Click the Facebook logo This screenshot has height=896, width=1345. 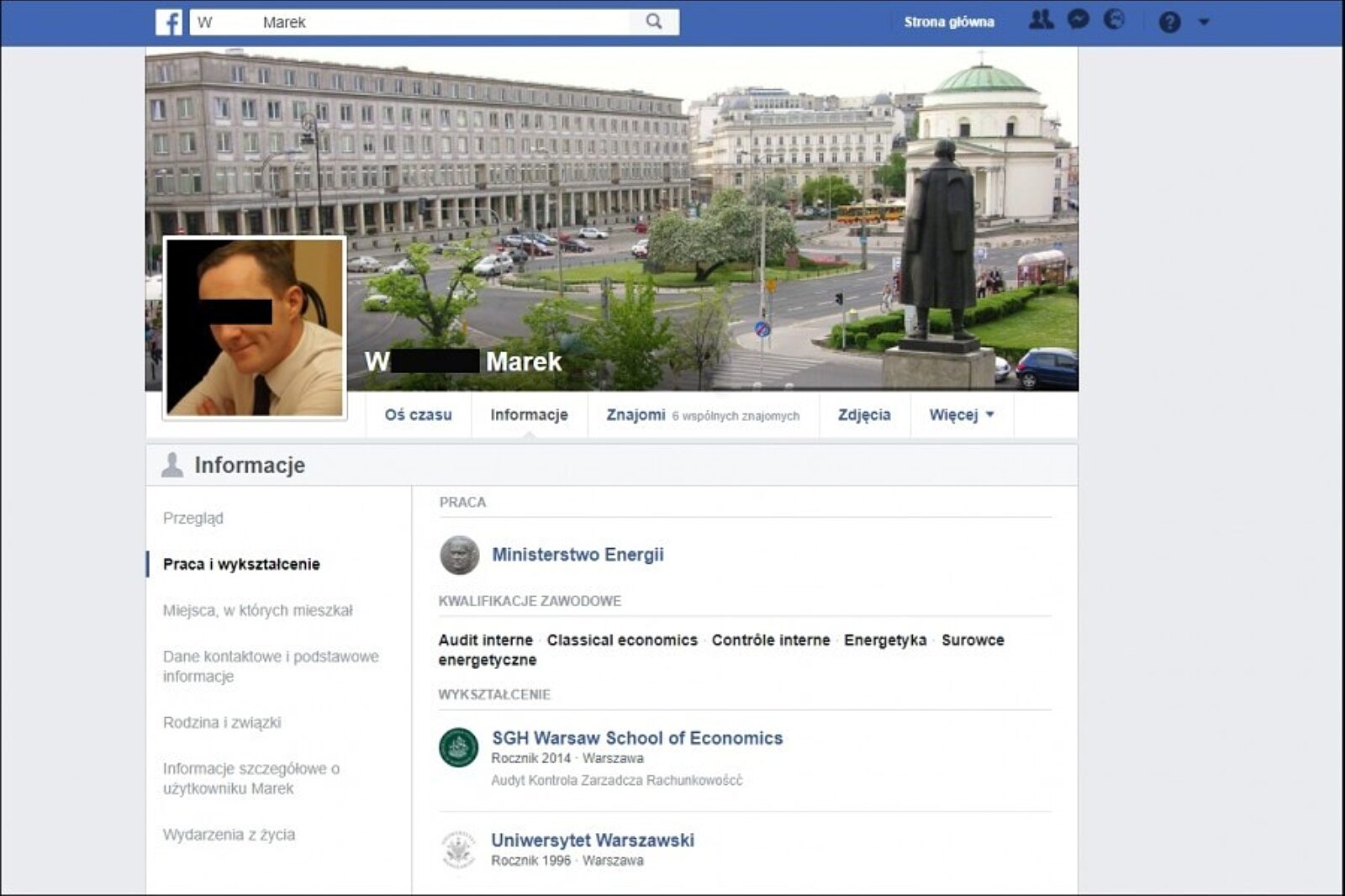tap(171, 23)
